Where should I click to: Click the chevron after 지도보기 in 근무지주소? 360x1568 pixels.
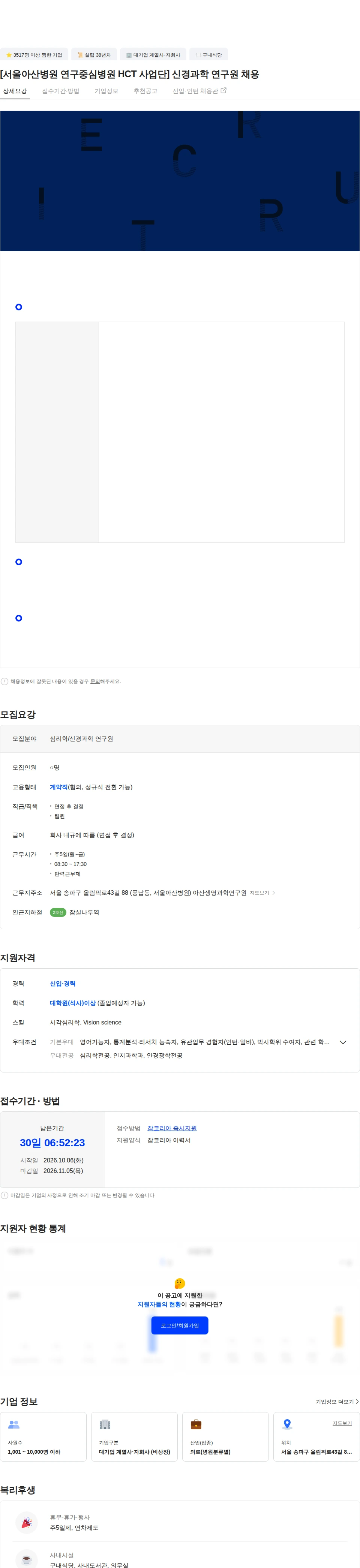pos(273,893)
